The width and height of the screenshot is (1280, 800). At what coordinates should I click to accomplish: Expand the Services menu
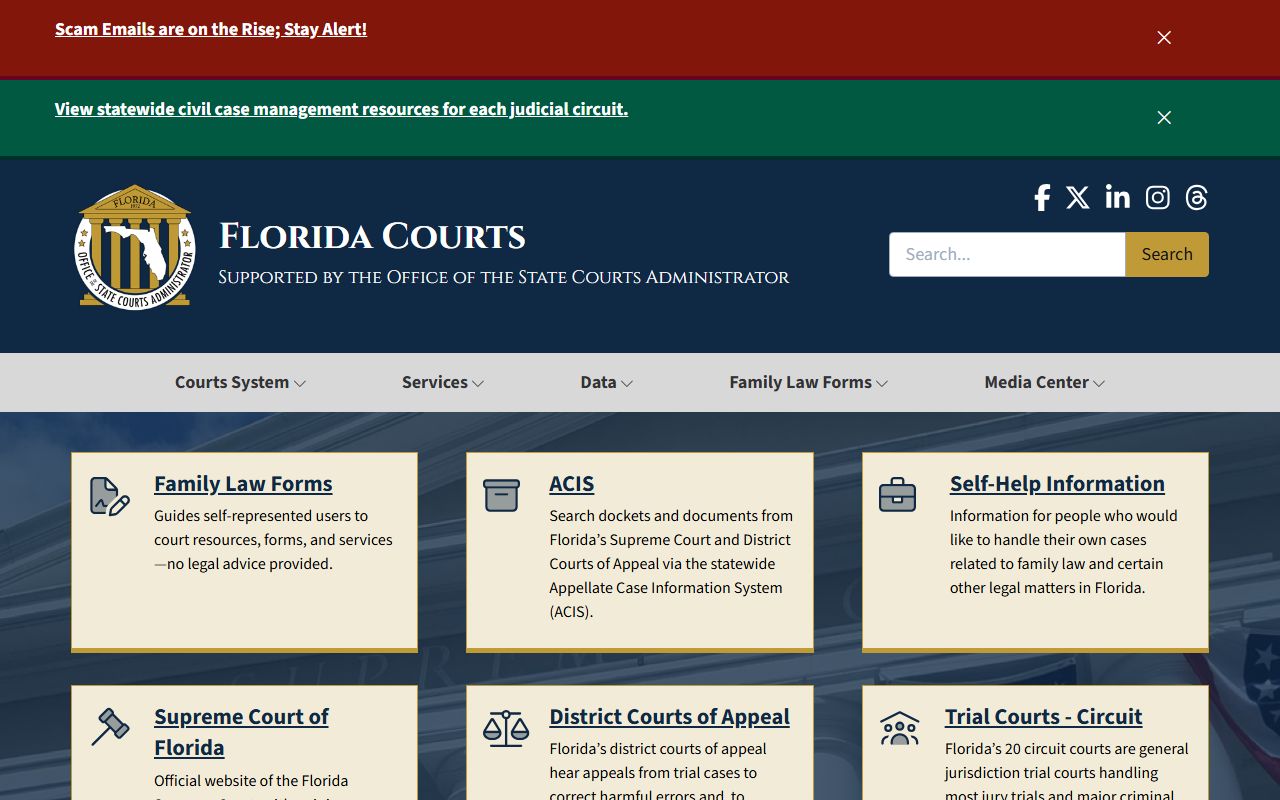point(443,382)
